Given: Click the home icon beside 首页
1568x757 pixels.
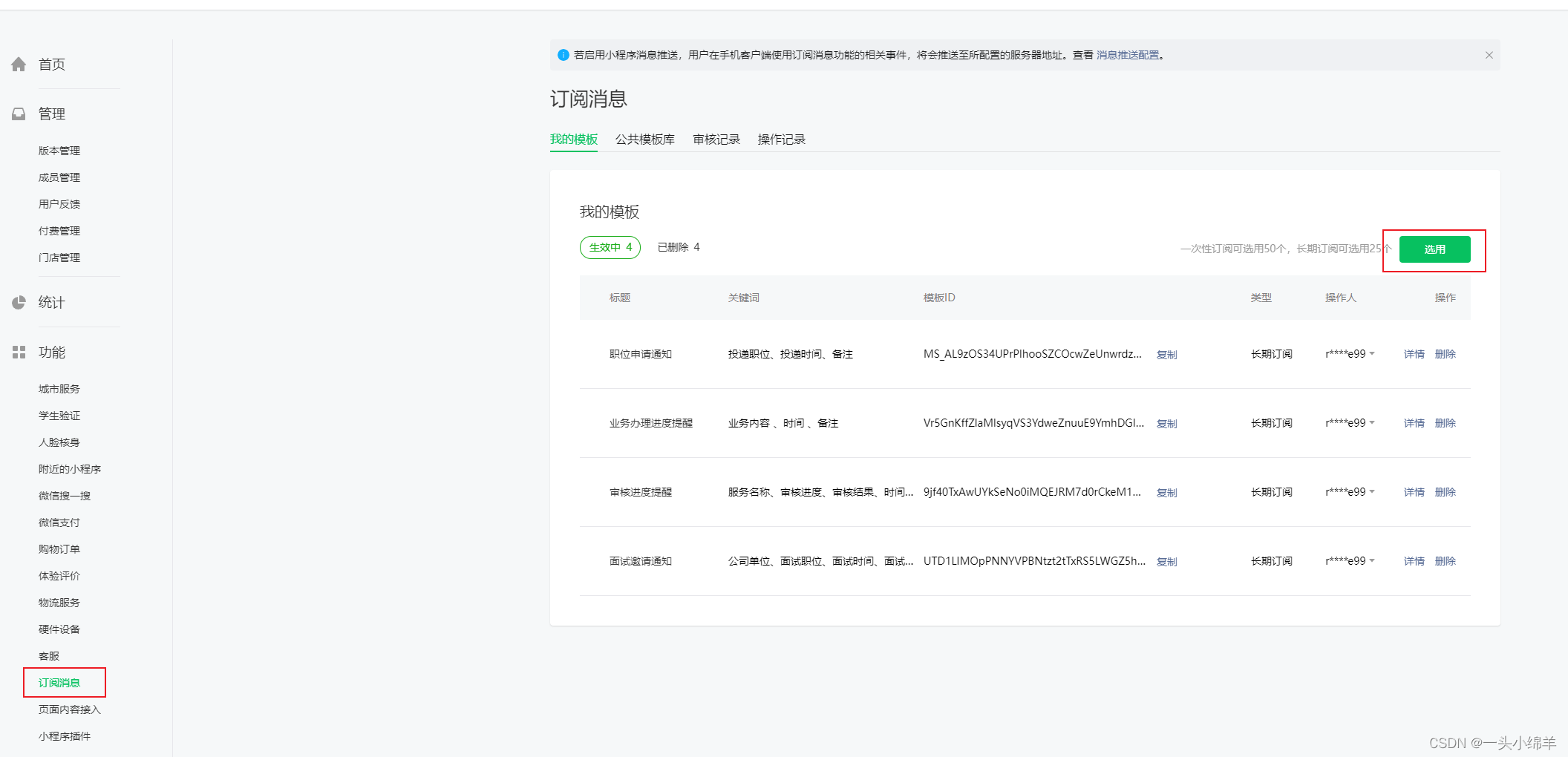Looking at the screenshot, I should click(x=19, y=65).
